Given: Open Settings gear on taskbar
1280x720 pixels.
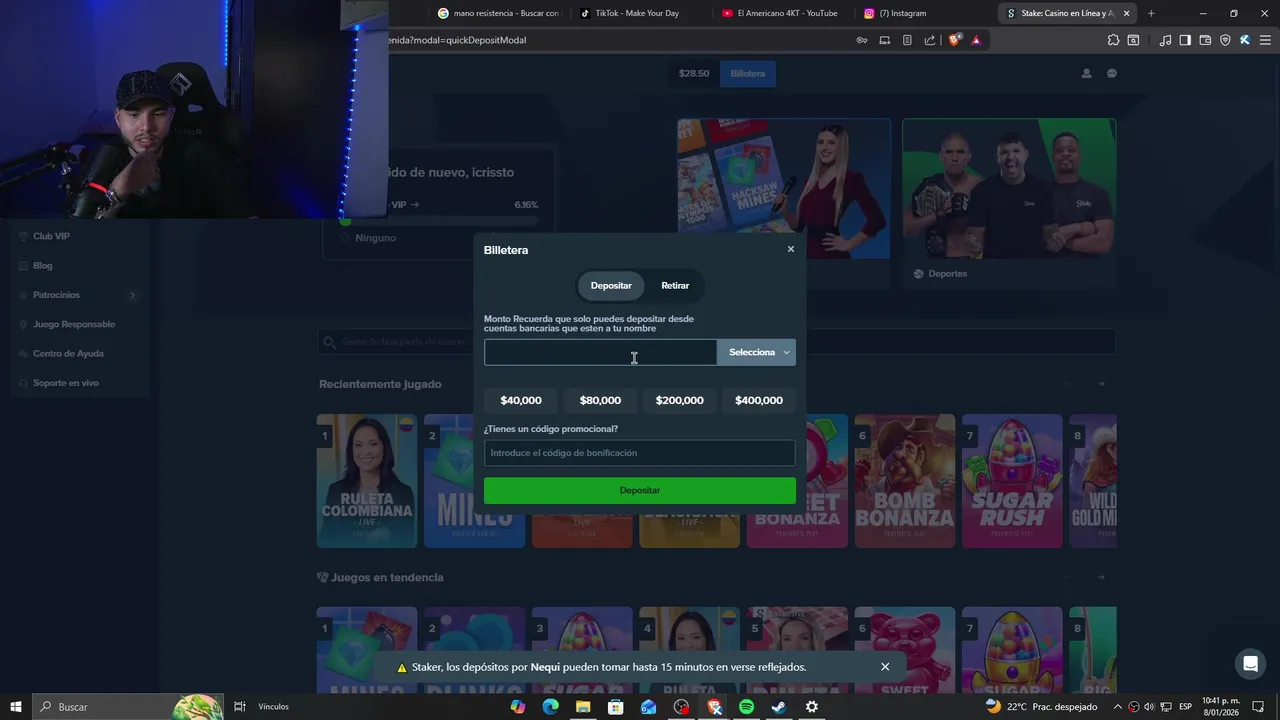Looking at the screenshot, I should click(x=811, y=707).
